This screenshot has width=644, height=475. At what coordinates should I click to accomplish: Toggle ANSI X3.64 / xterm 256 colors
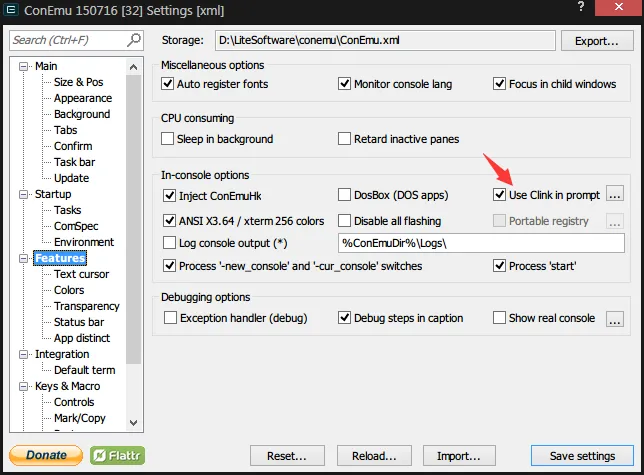click(x=169, y=221)
